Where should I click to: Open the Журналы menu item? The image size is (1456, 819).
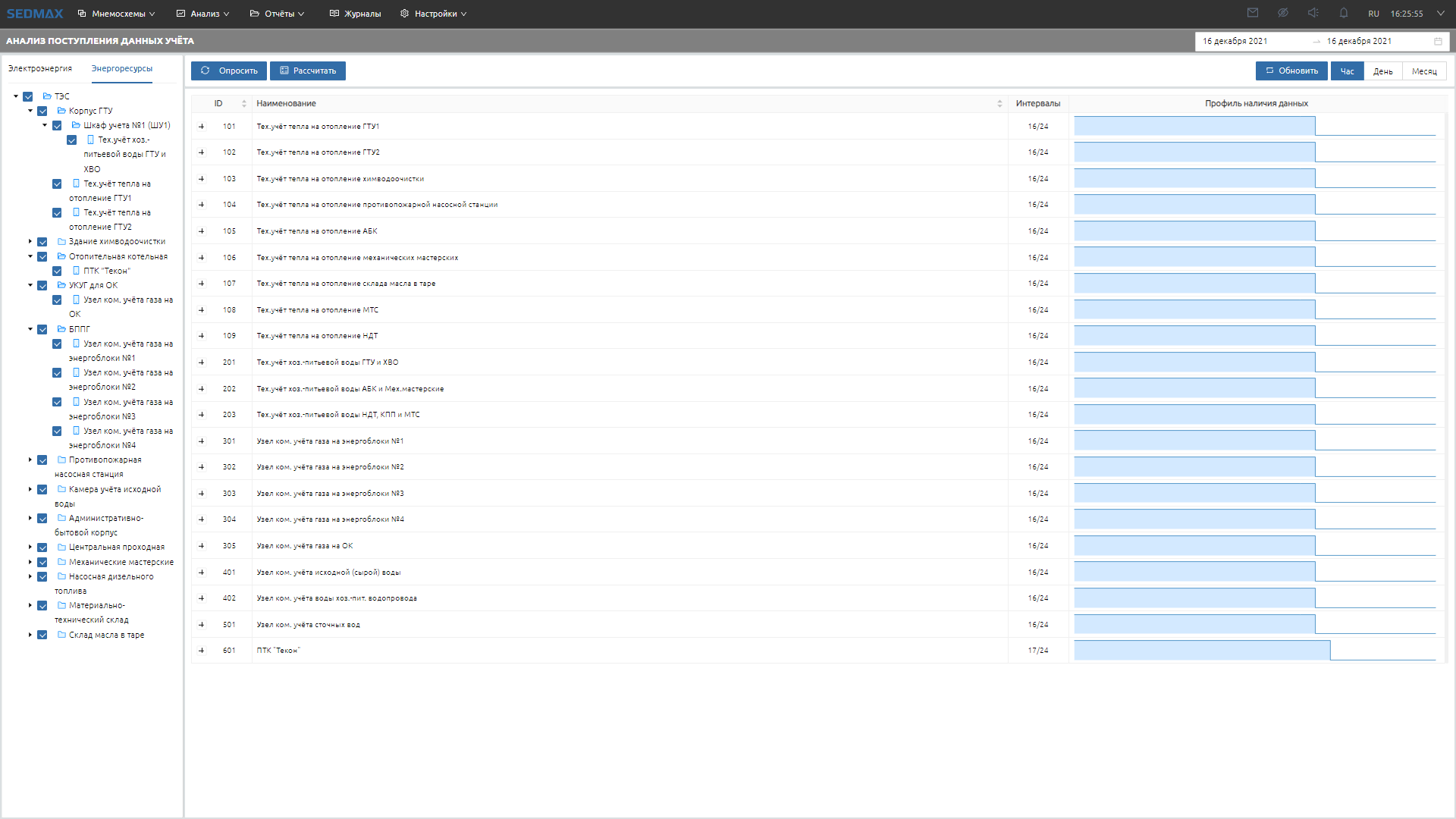coord(355,14)
